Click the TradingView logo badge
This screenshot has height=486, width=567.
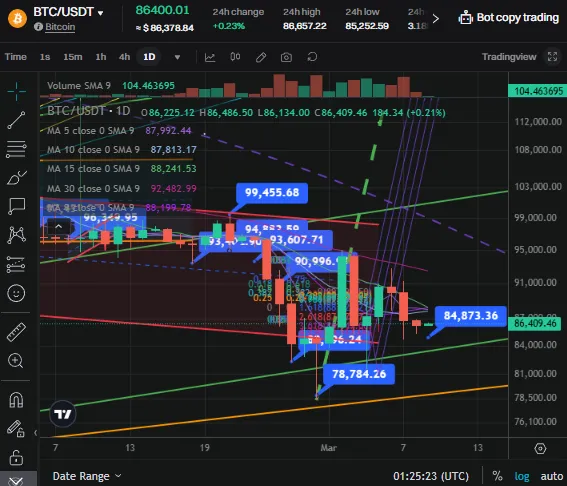pyautogui.click(x=63, y=414)
